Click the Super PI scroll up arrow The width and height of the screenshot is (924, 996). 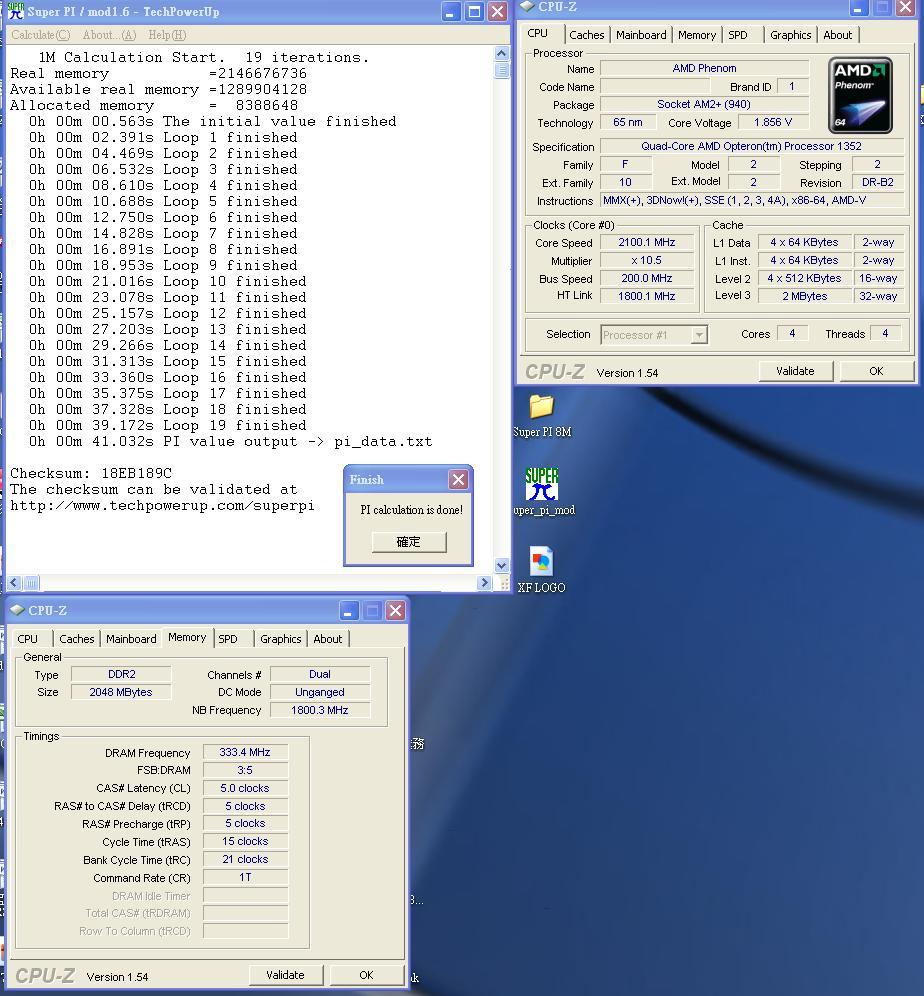[x=501, y=53]
